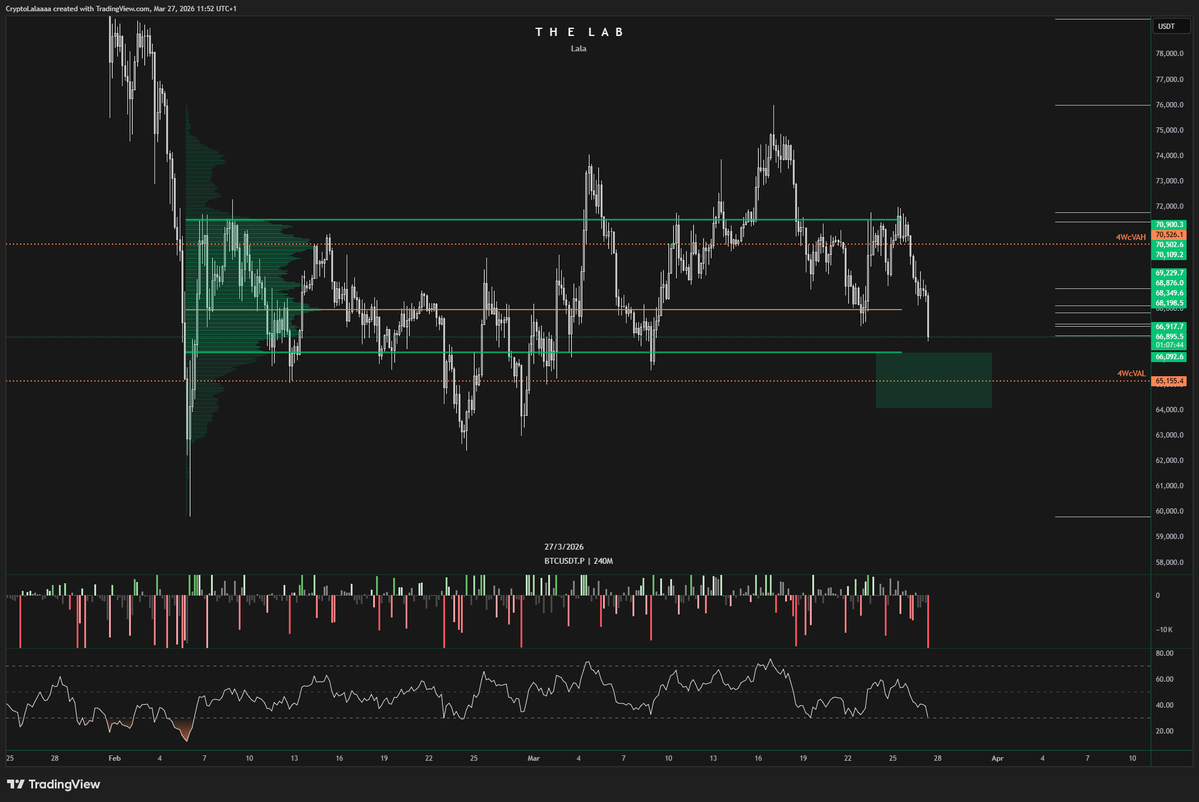Select the 70,109.2 price label
This screenshot has height=802, width=1199.
coord(1169,255)
